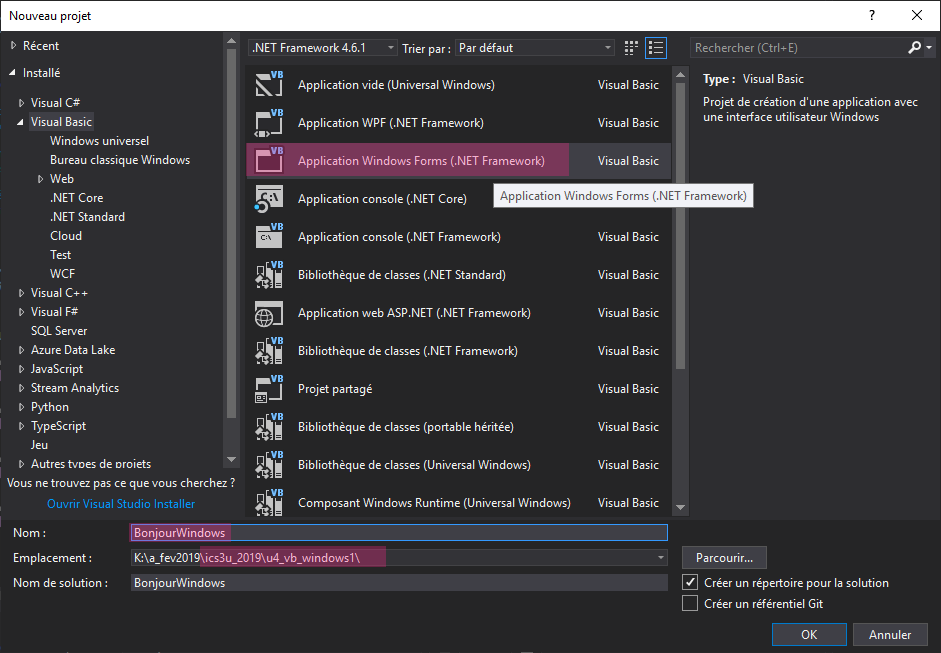Select the Projet partagé template name
The image size is (941, 653).
tap(335, 389)
